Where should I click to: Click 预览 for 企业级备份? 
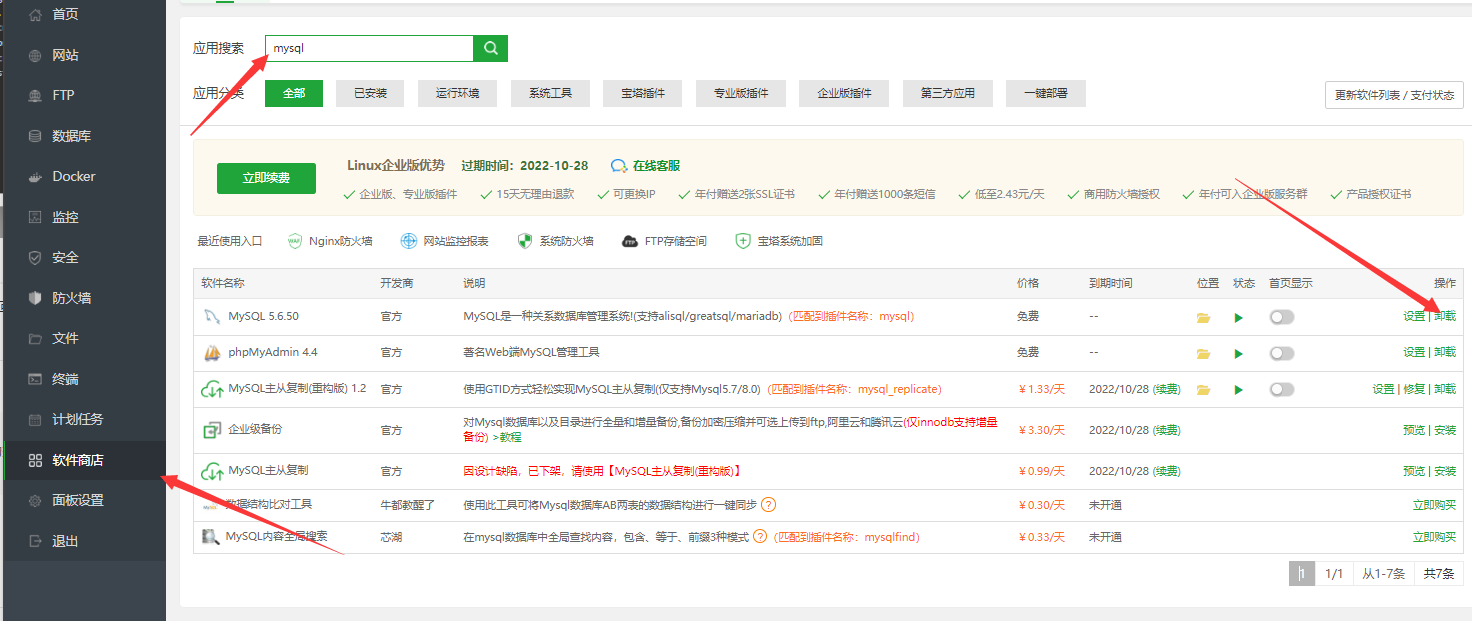pos(1414,430)
